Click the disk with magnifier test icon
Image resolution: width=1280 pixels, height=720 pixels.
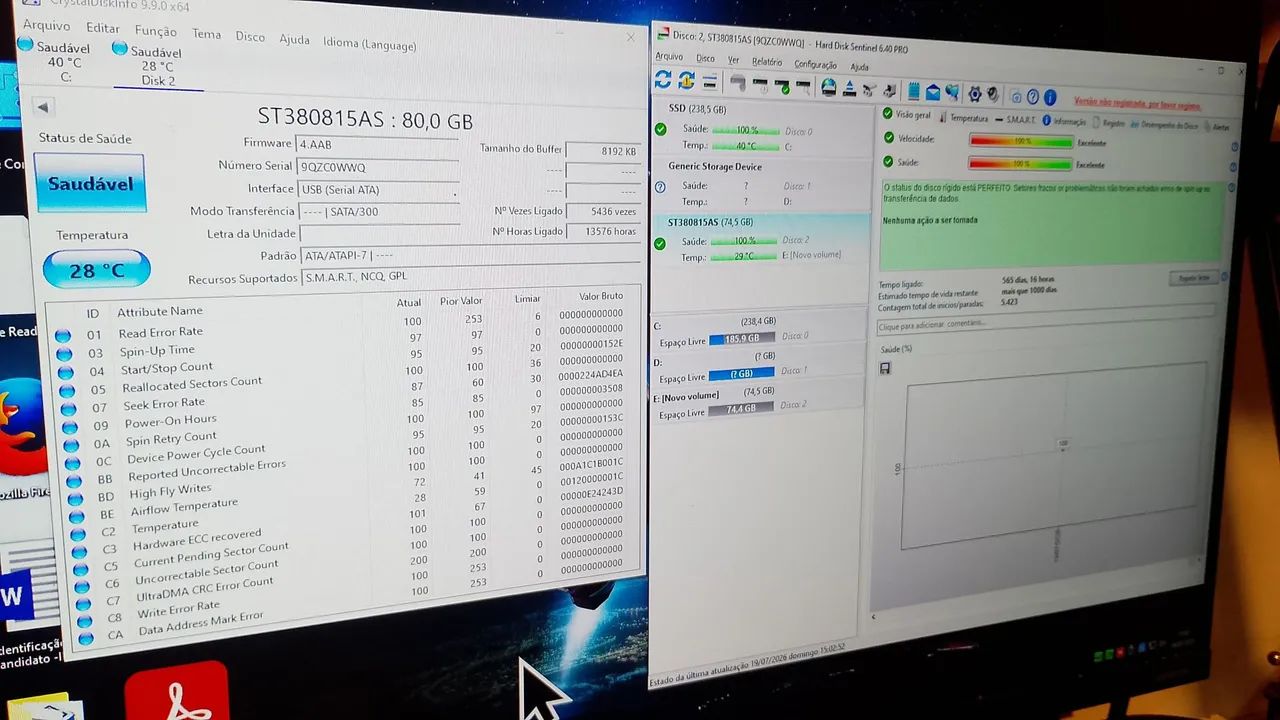coord(803,87)
